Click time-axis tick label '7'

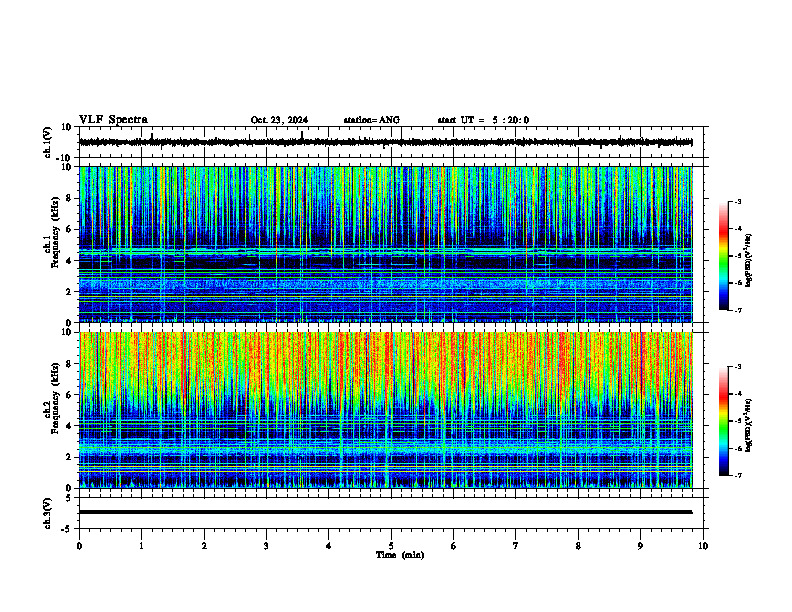pos(516,546)
